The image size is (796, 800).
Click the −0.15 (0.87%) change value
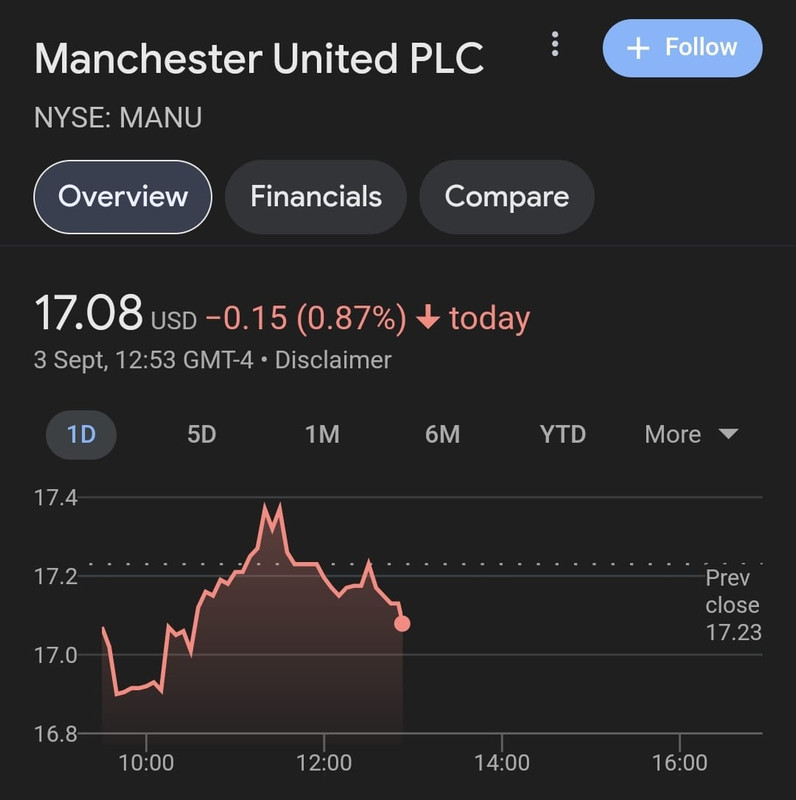coord(306,319)
